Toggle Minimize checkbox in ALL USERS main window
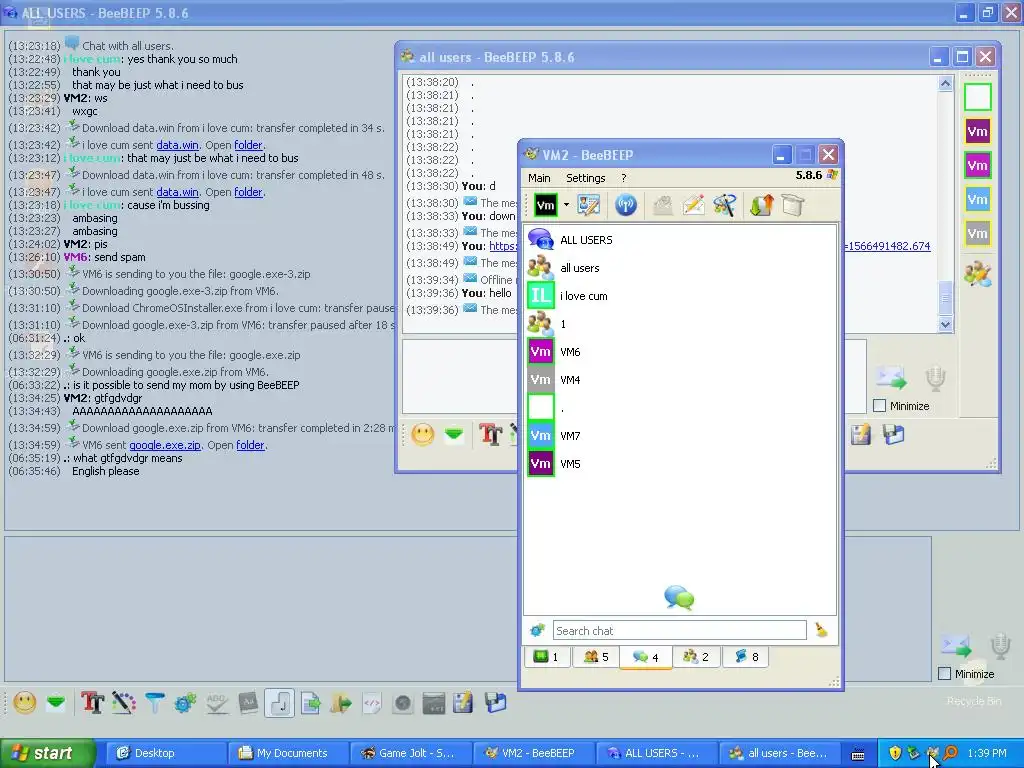Viewport: 1024px width, 768px height. [x=944, y=673]
